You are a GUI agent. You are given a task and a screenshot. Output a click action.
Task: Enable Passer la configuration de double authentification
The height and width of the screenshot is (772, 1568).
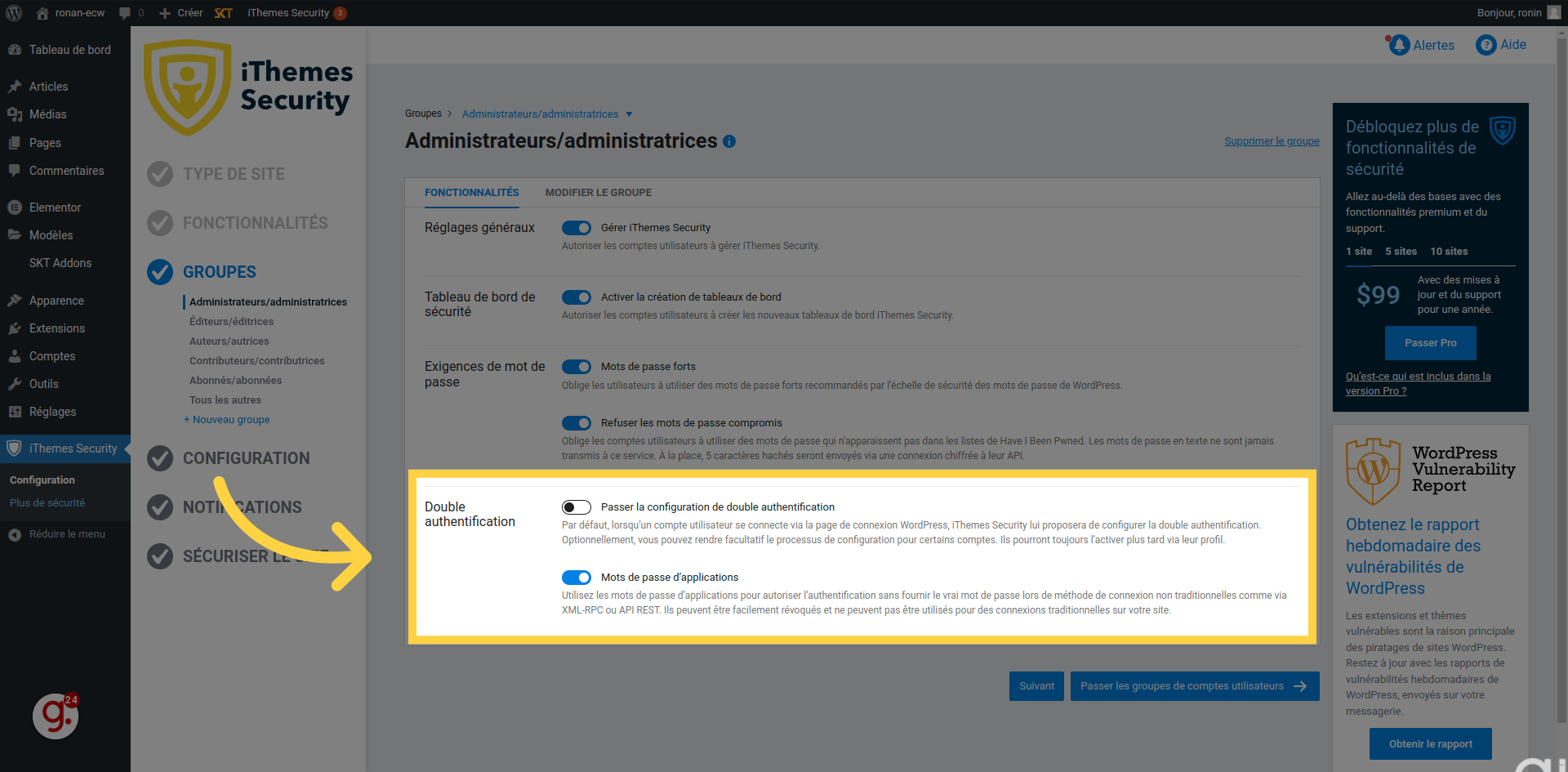(x=577, y=507)
